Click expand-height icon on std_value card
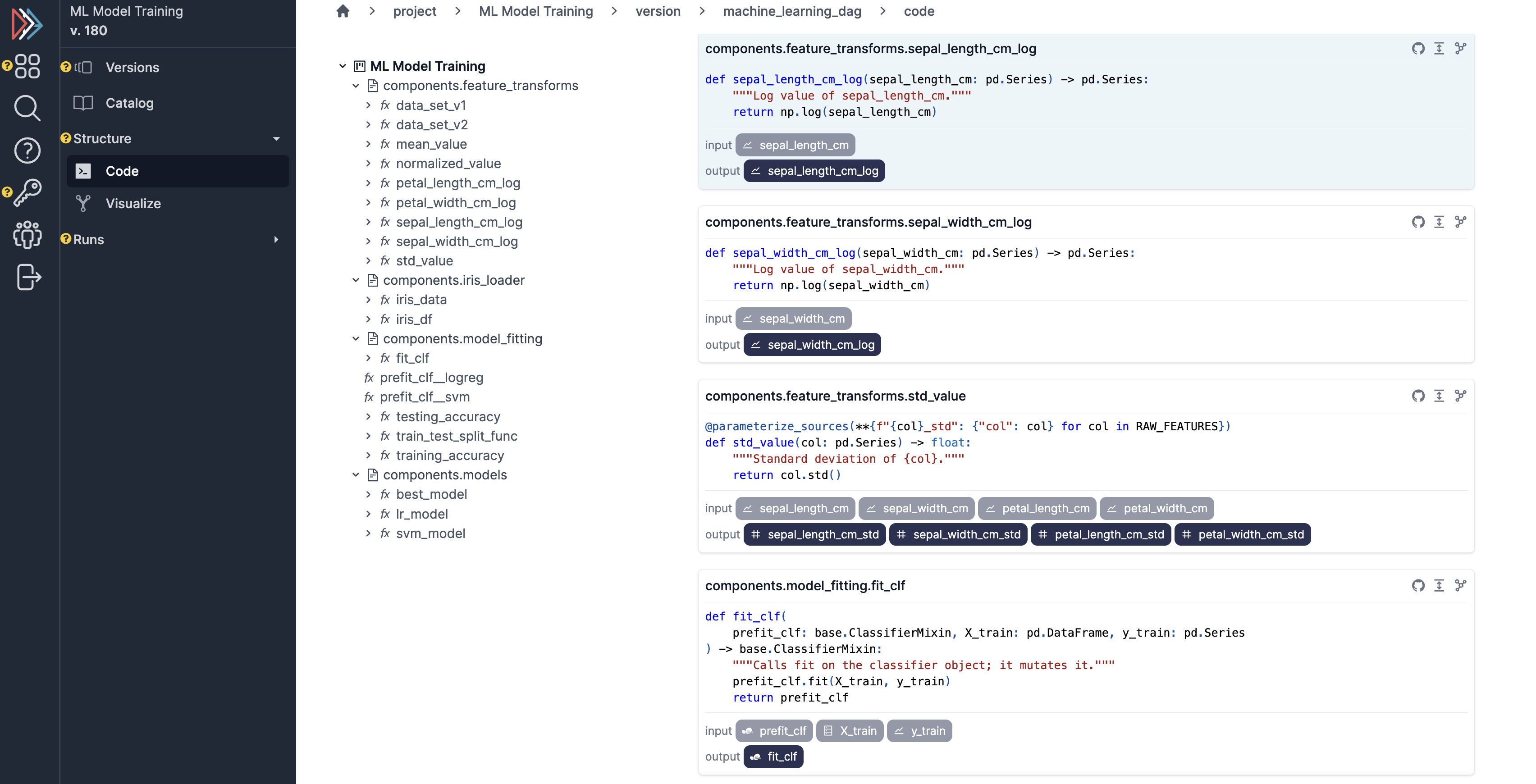This screenshot has height=784, width=1536. click(x=1439, y=396)
